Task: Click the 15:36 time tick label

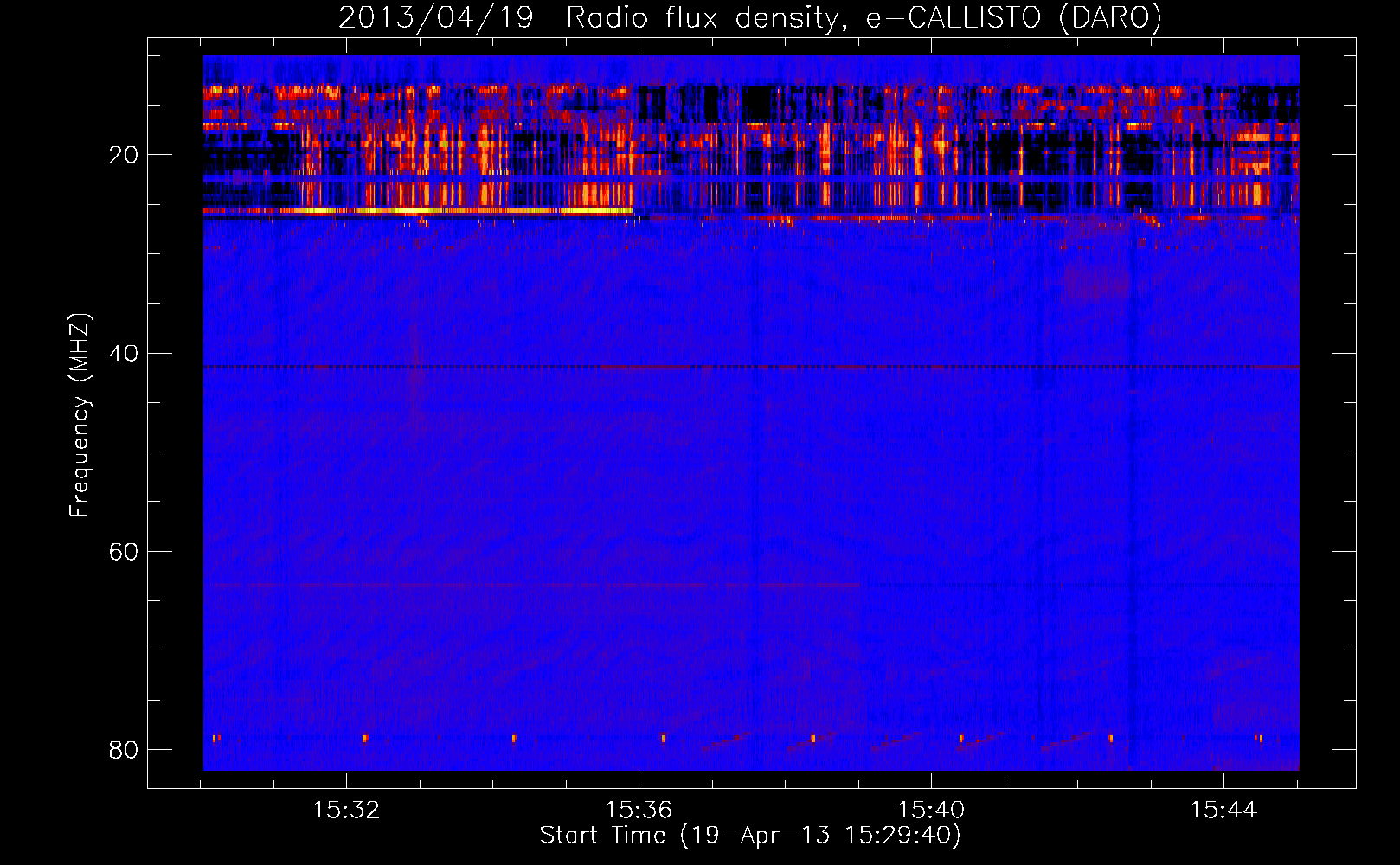Action: tap(639, 810)
